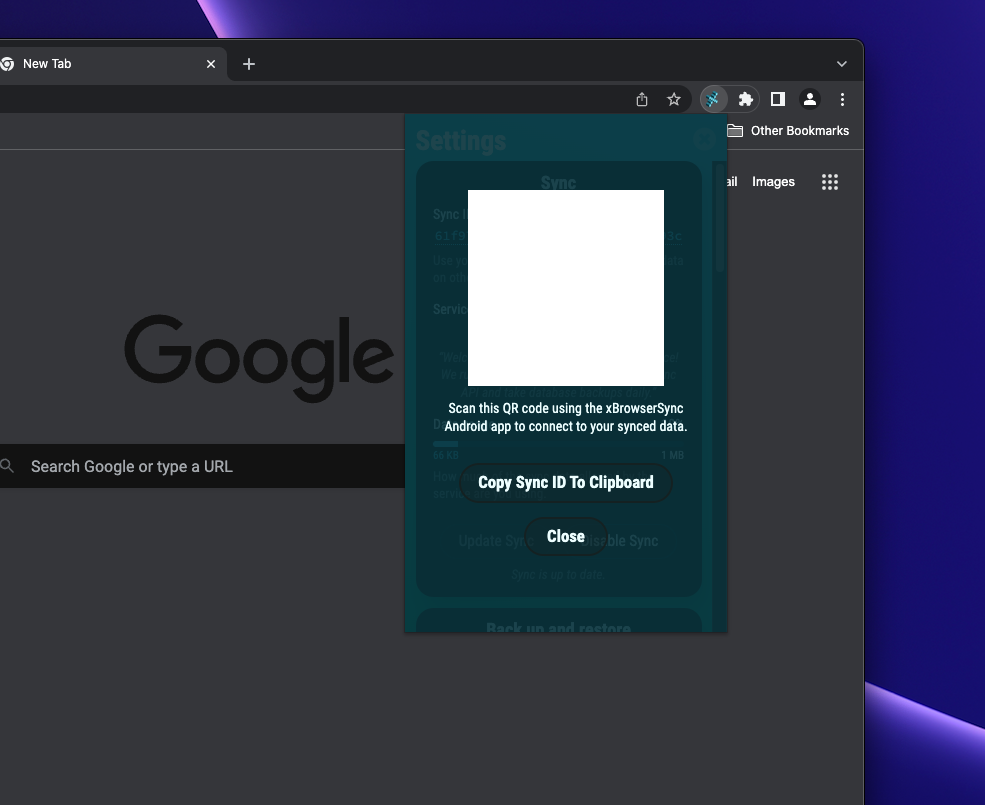Click the share icon in the toolbar

(641, 99)
